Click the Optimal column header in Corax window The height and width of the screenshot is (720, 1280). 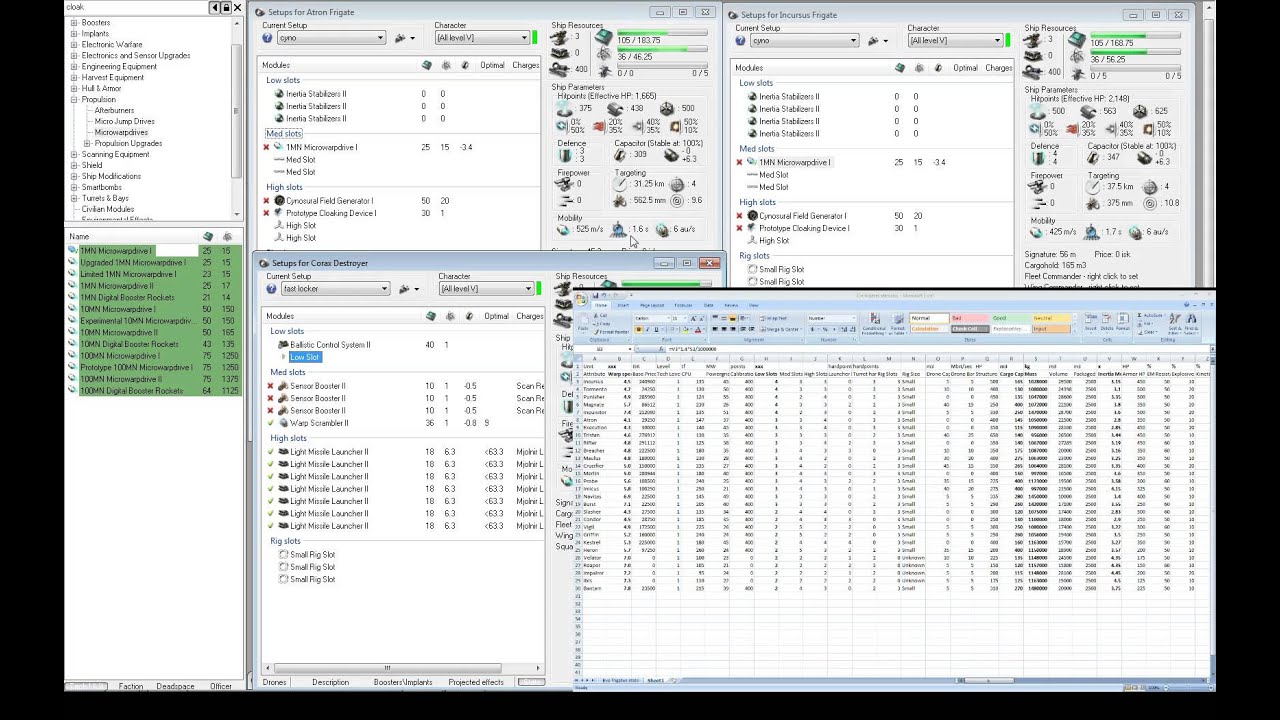496,316
